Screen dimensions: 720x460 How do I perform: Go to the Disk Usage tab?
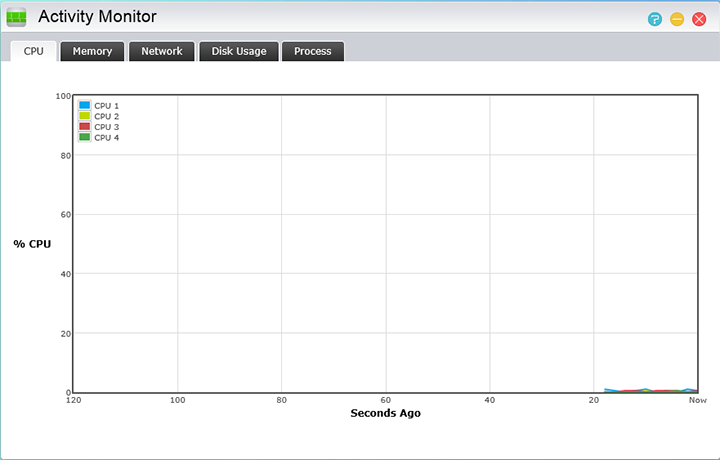239,51
